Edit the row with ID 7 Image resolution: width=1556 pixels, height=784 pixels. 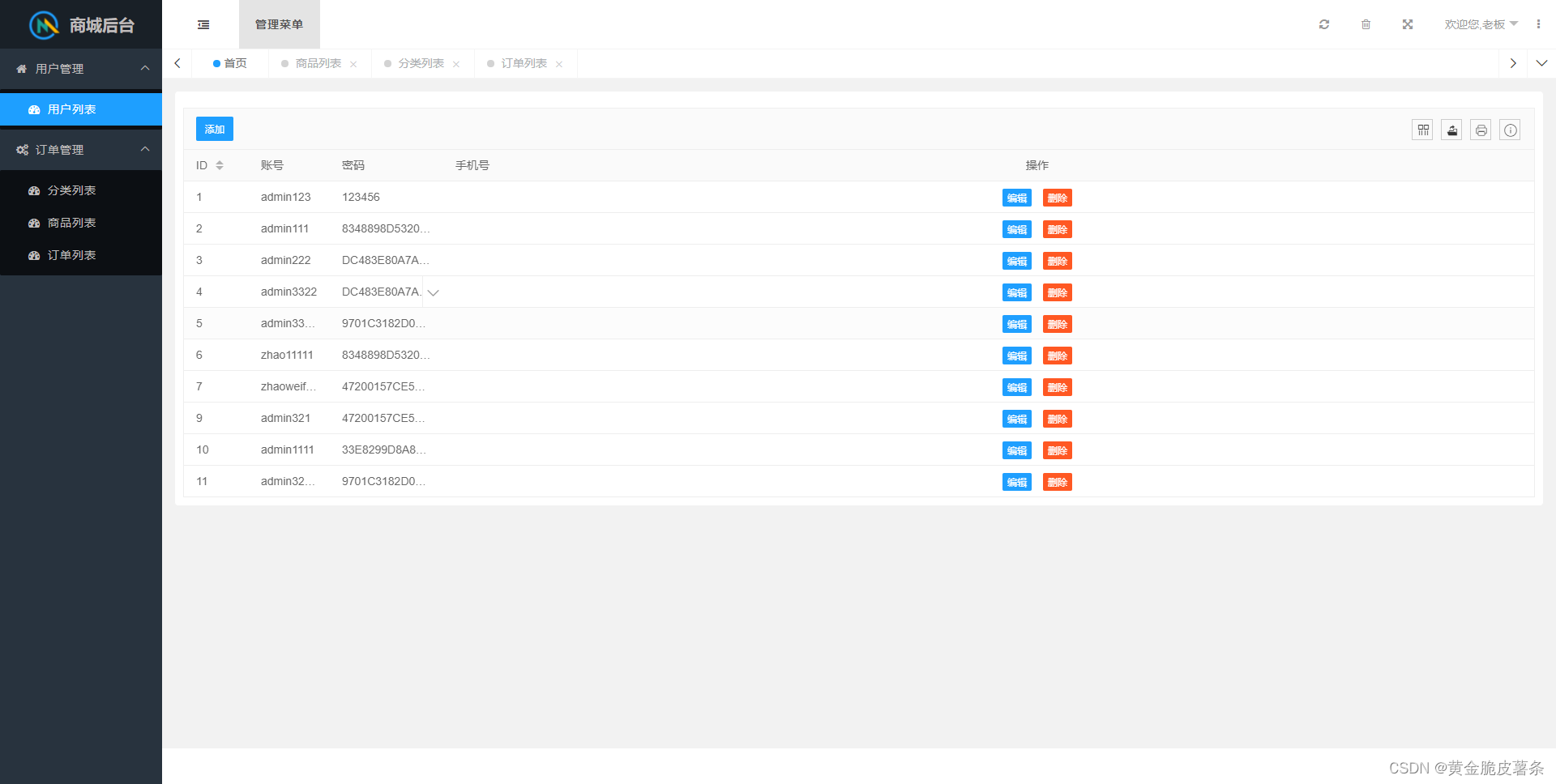(1017, 387)
